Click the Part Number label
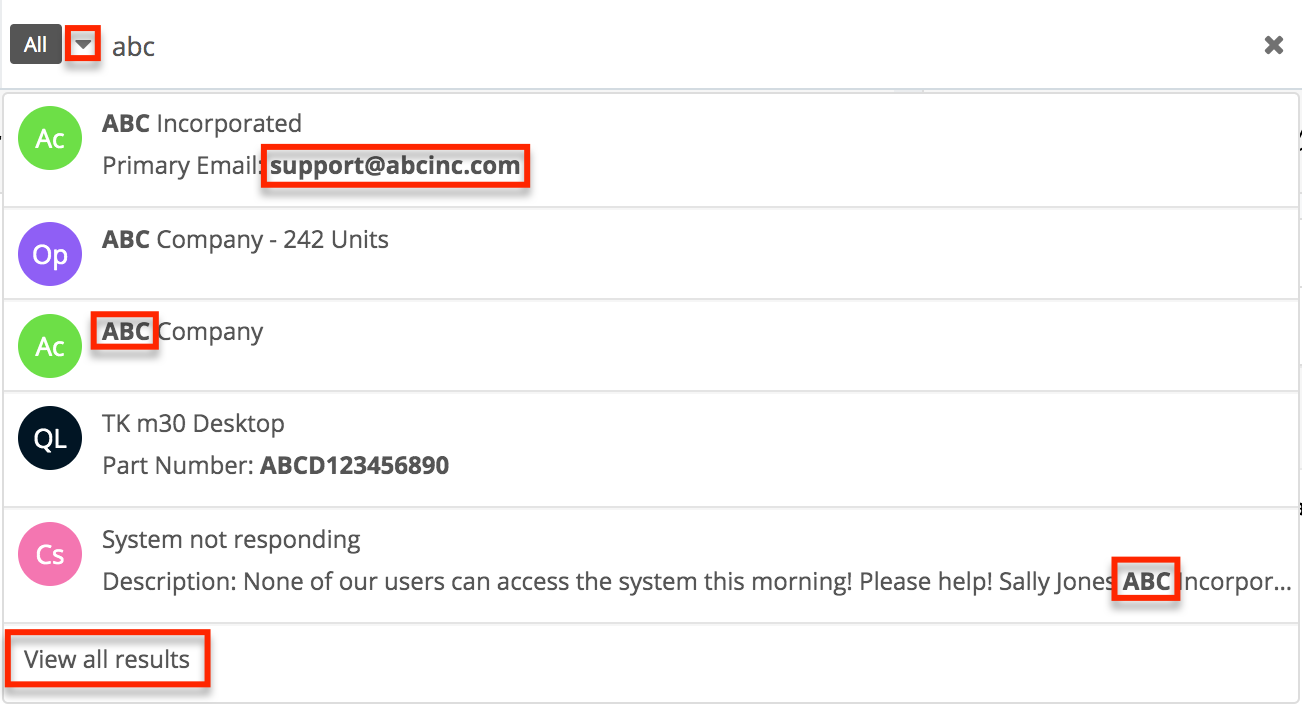1302x704 pixels. tap(177, 465)
